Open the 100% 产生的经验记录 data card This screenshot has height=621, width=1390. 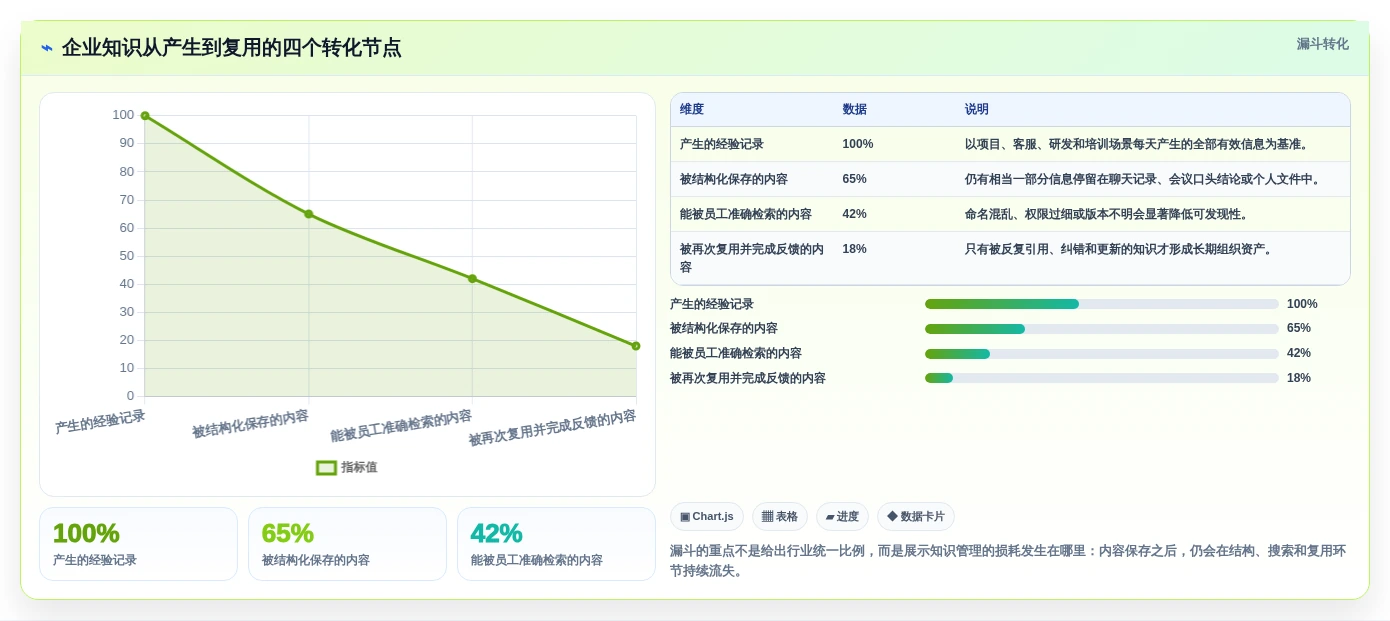138,544
